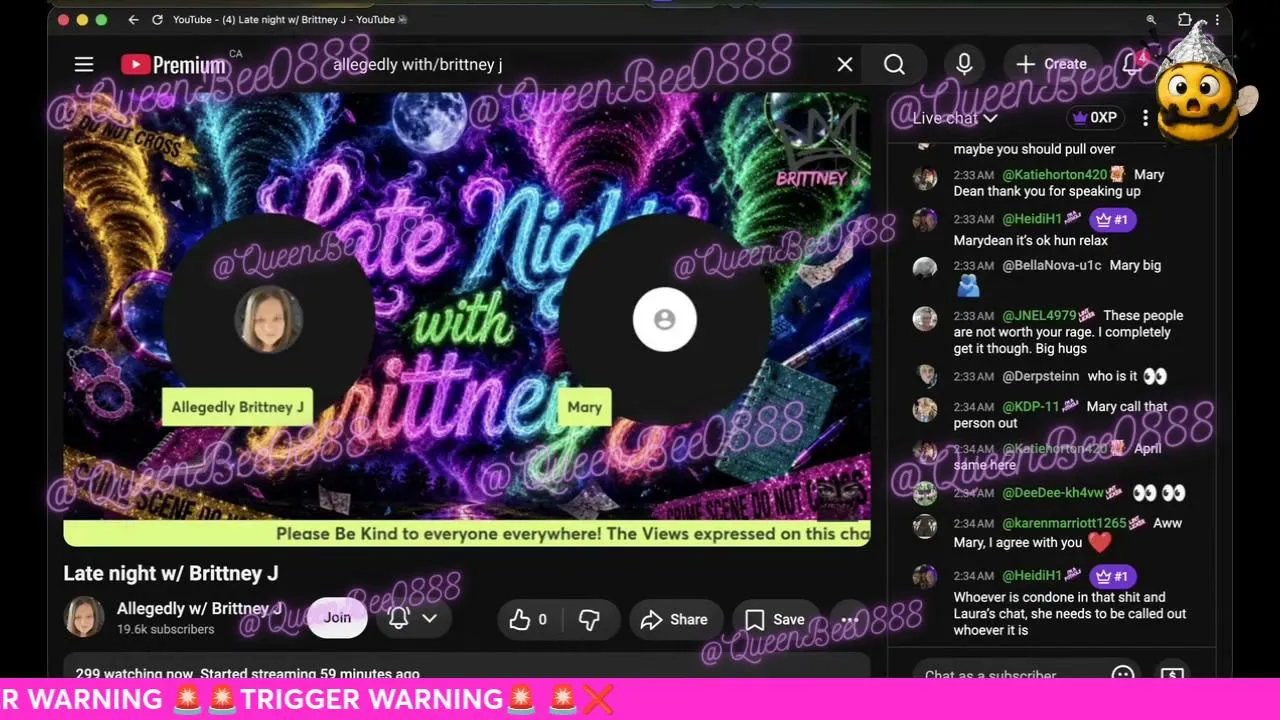Open @BellaNova-u1c's chat username

(1051, 266)
